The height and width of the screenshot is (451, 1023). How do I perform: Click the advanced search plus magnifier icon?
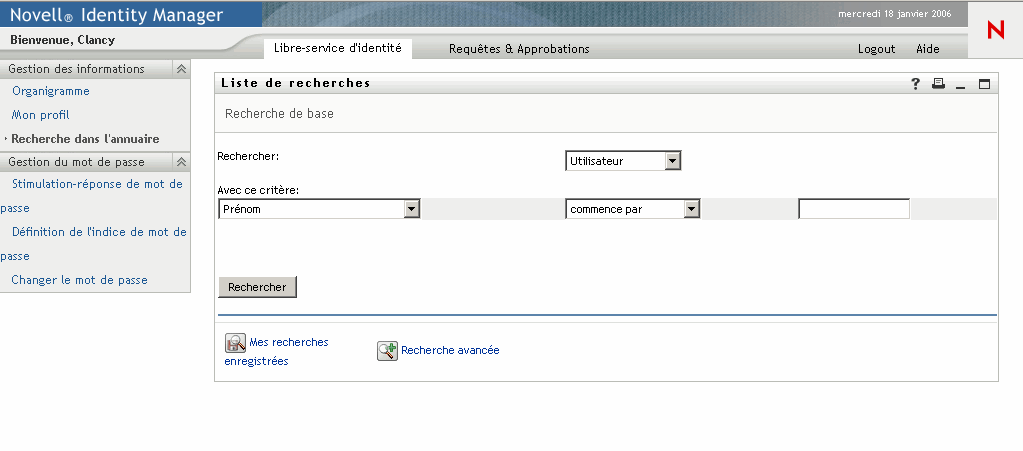[387, 350]
